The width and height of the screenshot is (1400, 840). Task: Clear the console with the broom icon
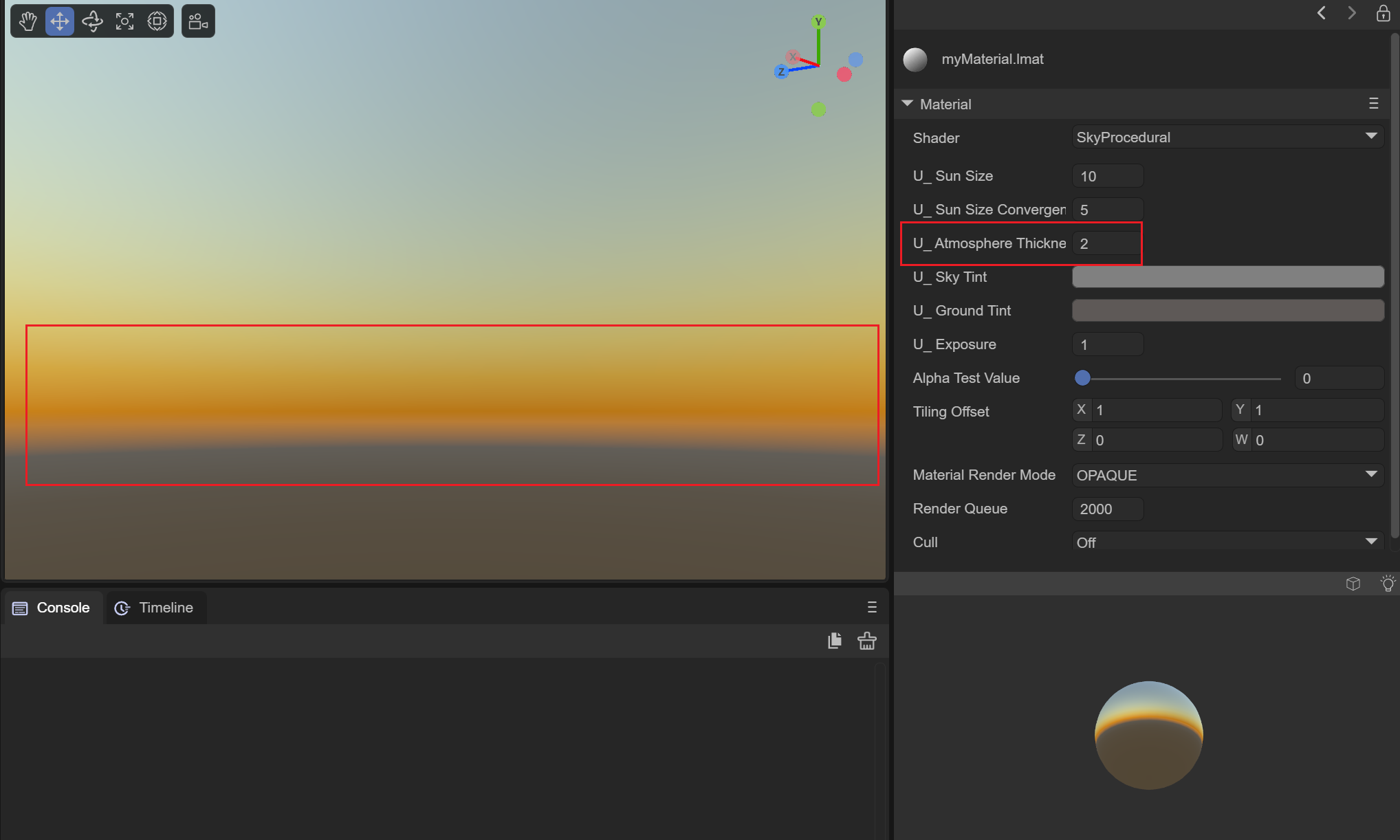(866, 641)
